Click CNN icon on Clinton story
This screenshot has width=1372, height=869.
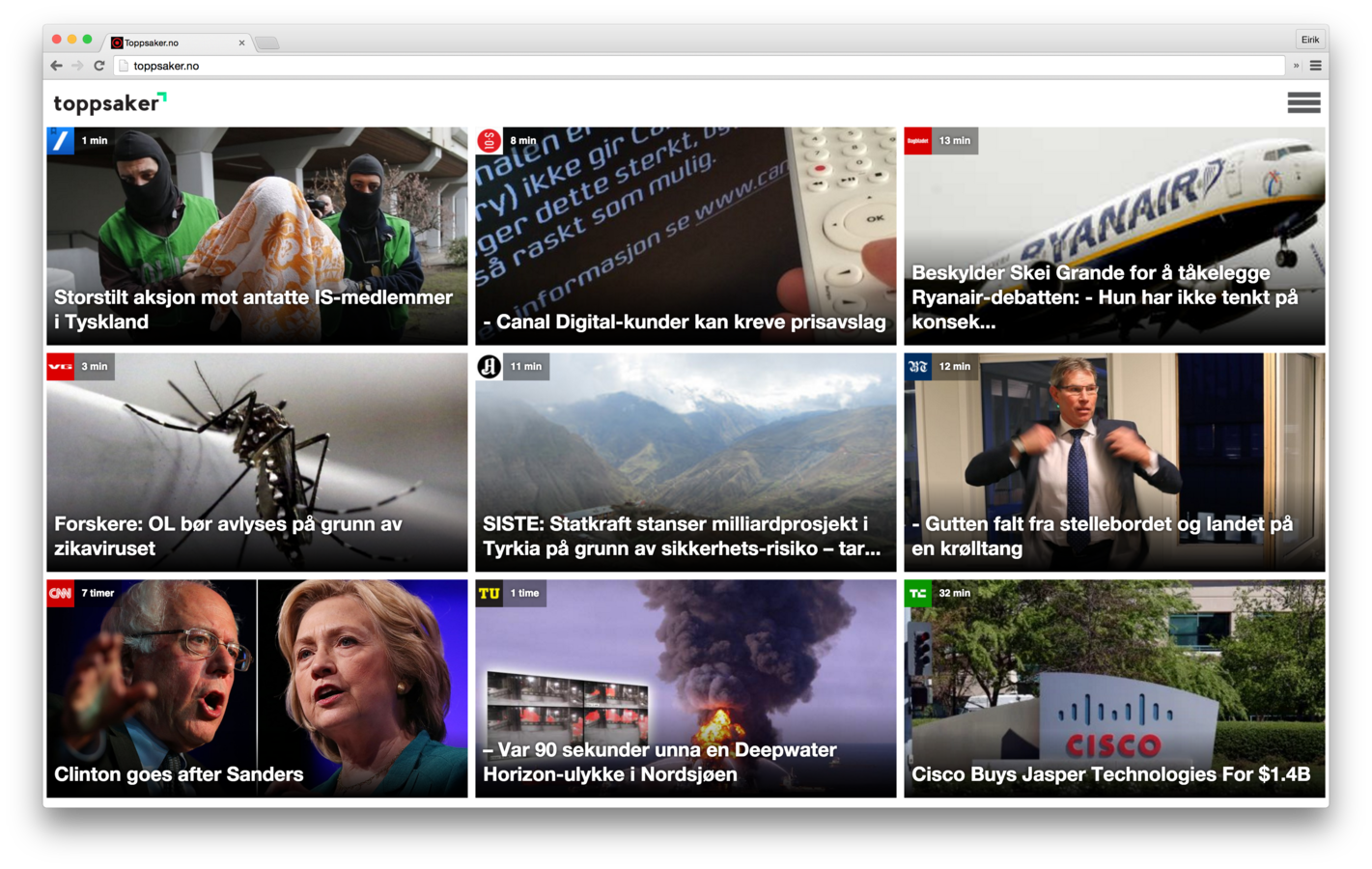coord(60,594)
